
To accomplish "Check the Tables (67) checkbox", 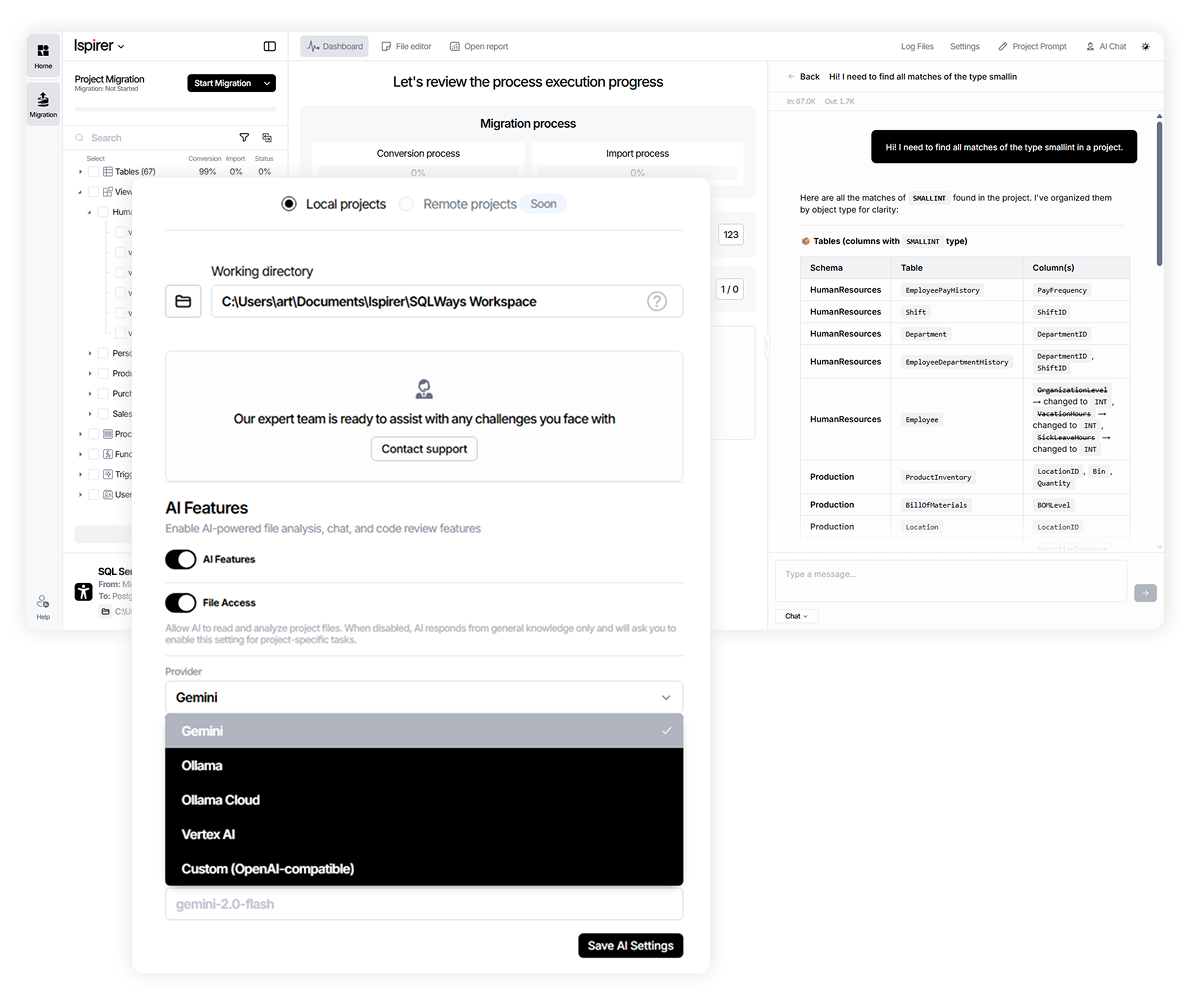I will click(94, 172).
